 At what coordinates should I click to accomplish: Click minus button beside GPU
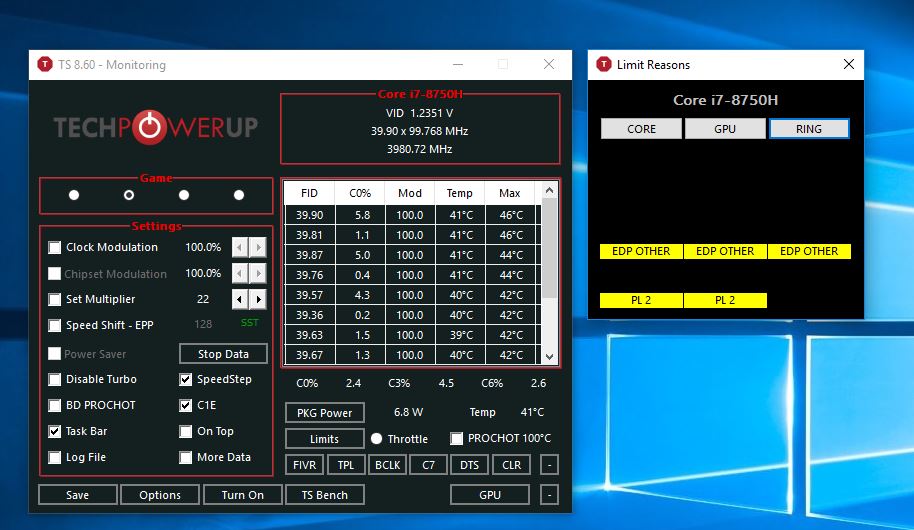[x=550, y=494]
